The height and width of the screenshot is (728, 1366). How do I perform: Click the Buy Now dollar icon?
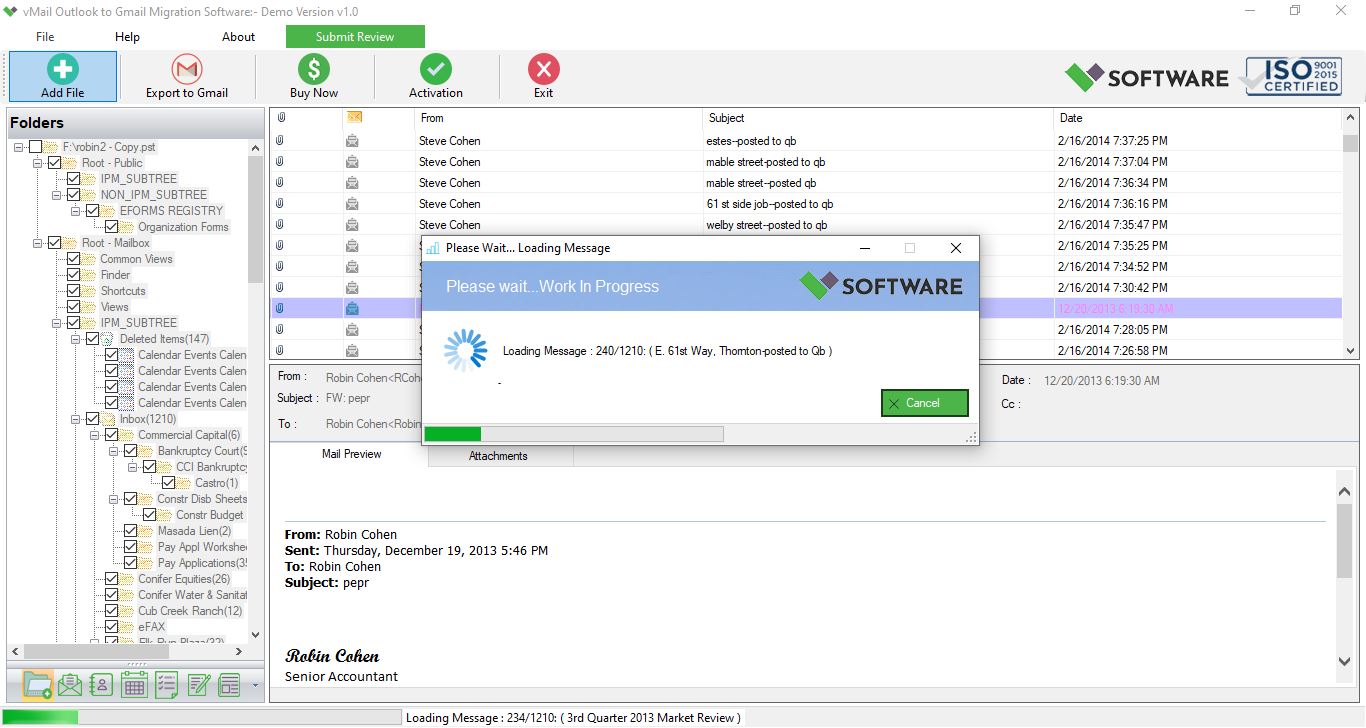click(313, 69)
